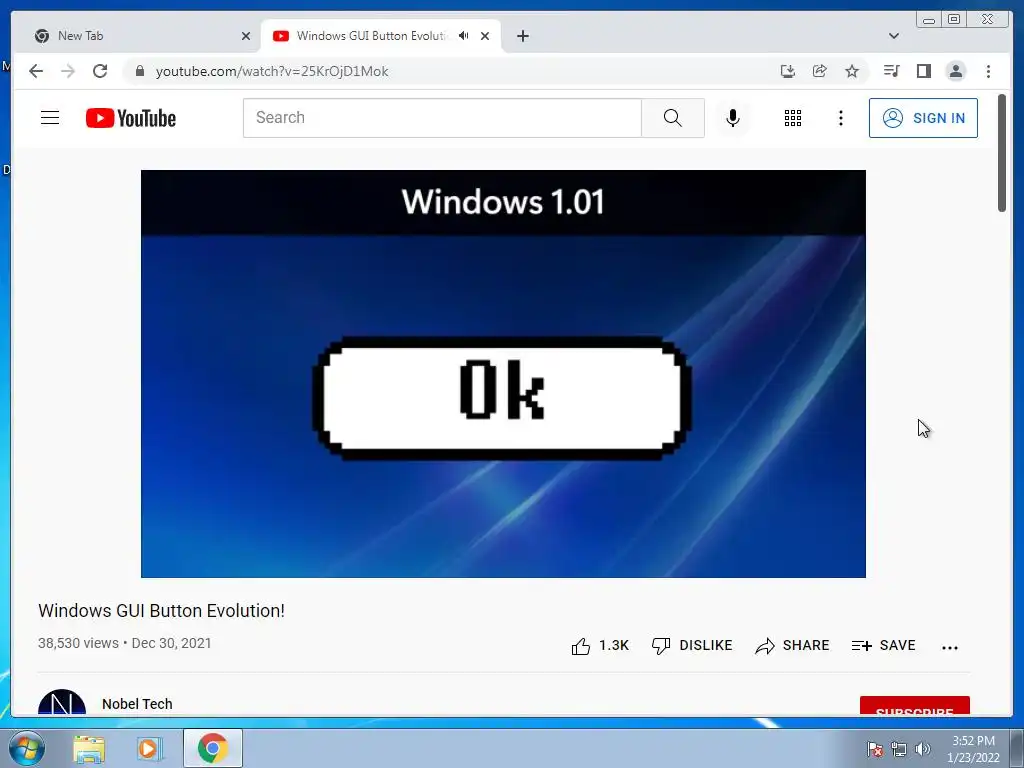This screenshot has height=768, width=1024.
Task: Click the browser forward arrow
Action: click(x=68, y=71)
